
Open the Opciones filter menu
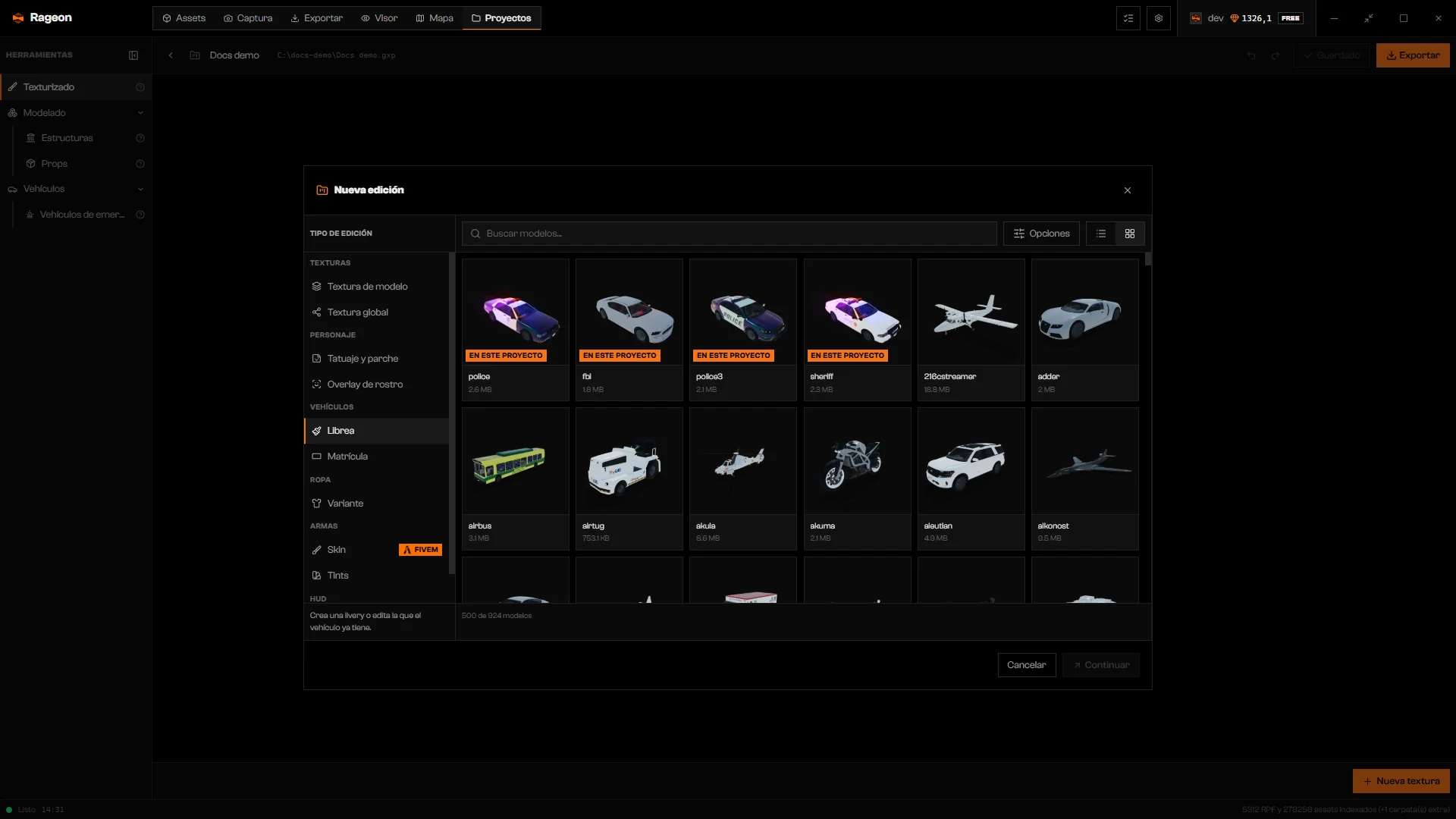1041,234
